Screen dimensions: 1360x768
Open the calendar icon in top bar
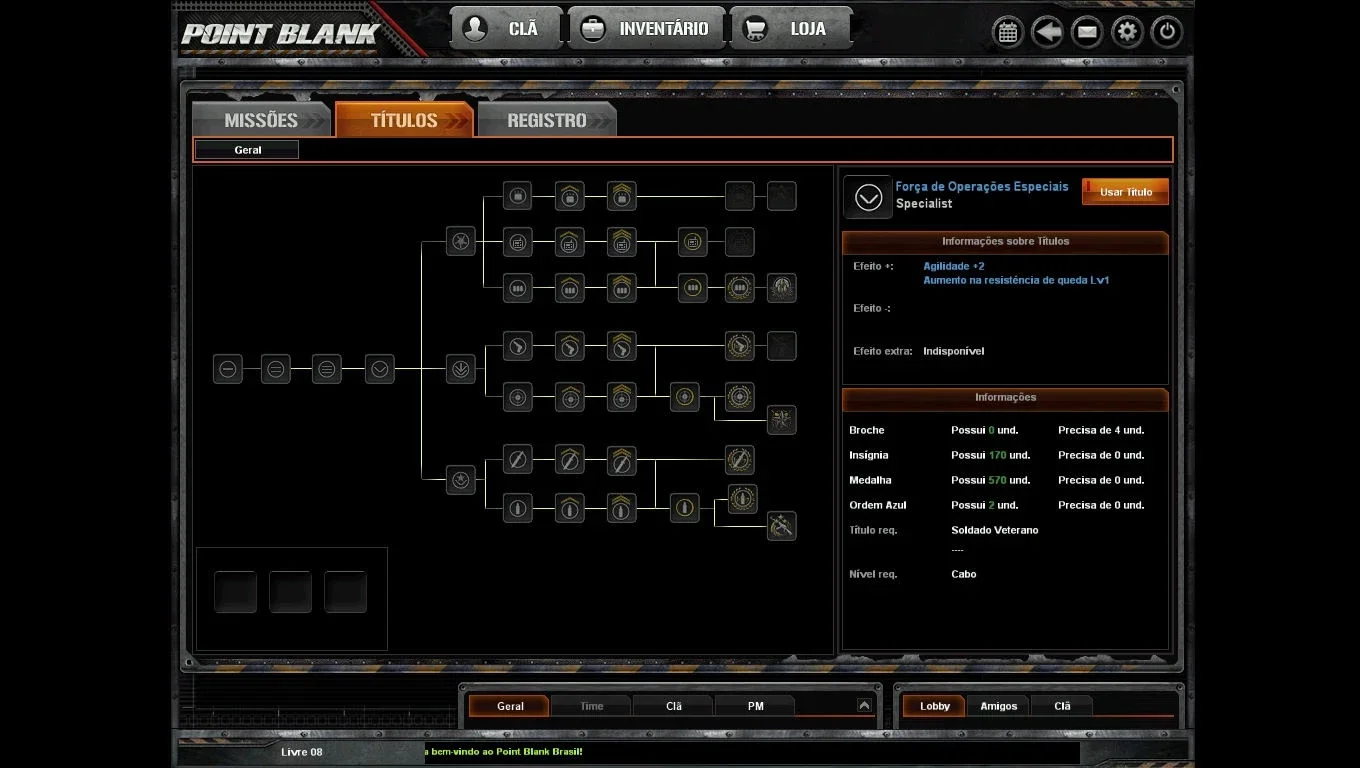point(1008,32)
